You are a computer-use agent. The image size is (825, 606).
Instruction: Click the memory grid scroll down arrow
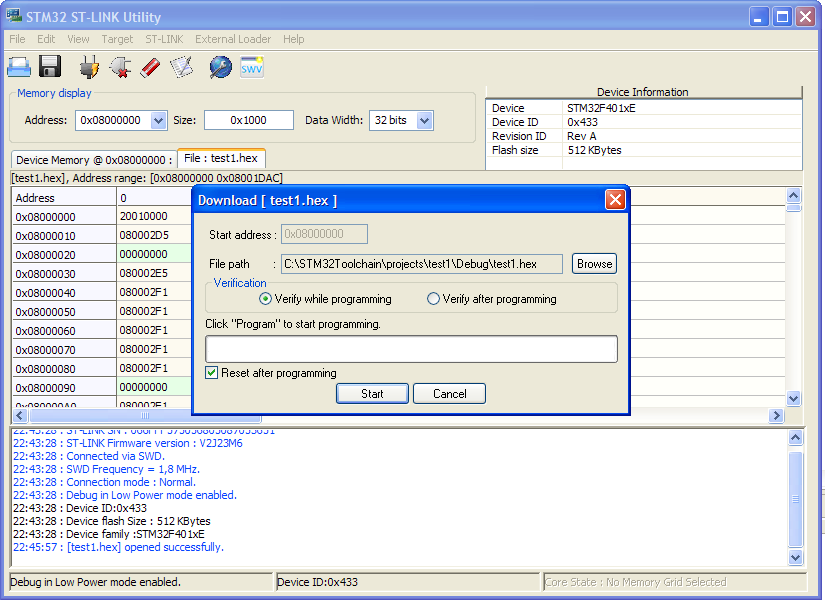[x=793, y=399]
